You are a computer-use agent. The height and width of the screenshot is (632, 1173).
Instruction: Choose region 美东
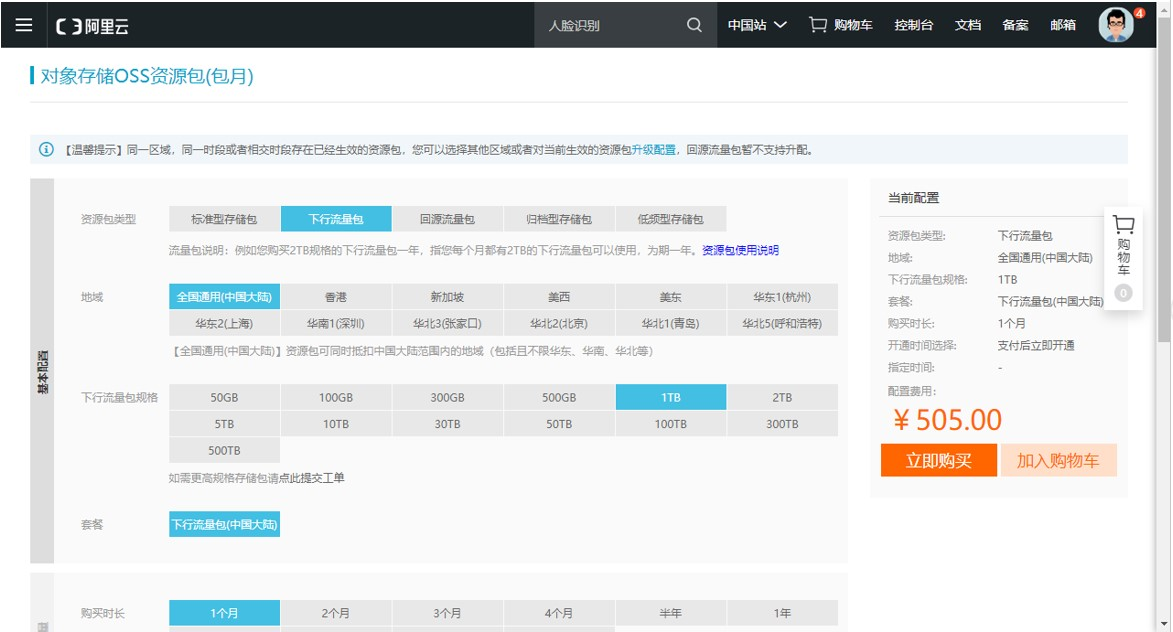tap(670, 297)
